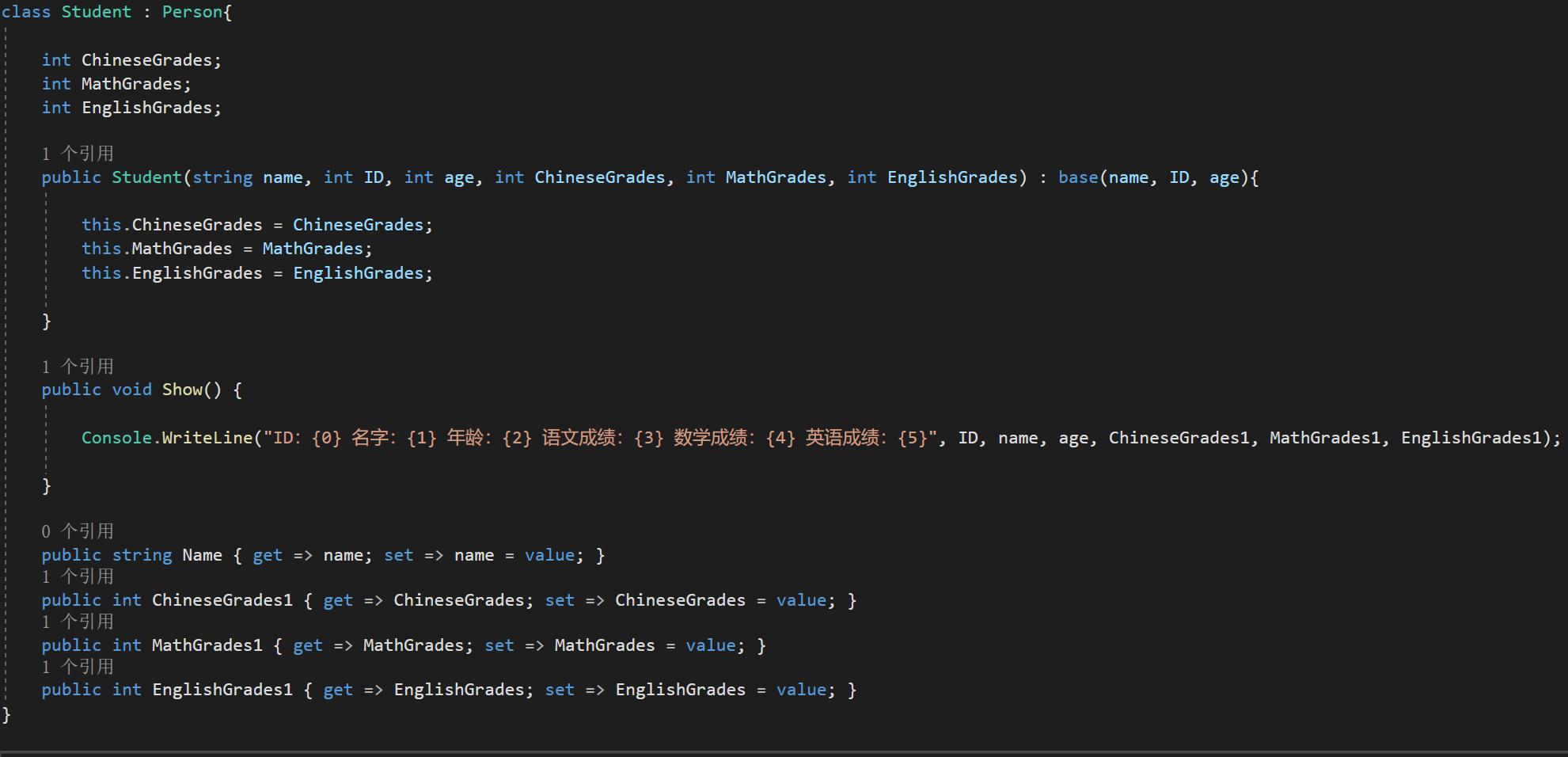Click the 0 个引用 link above Name property

click(x=78, y=531)
